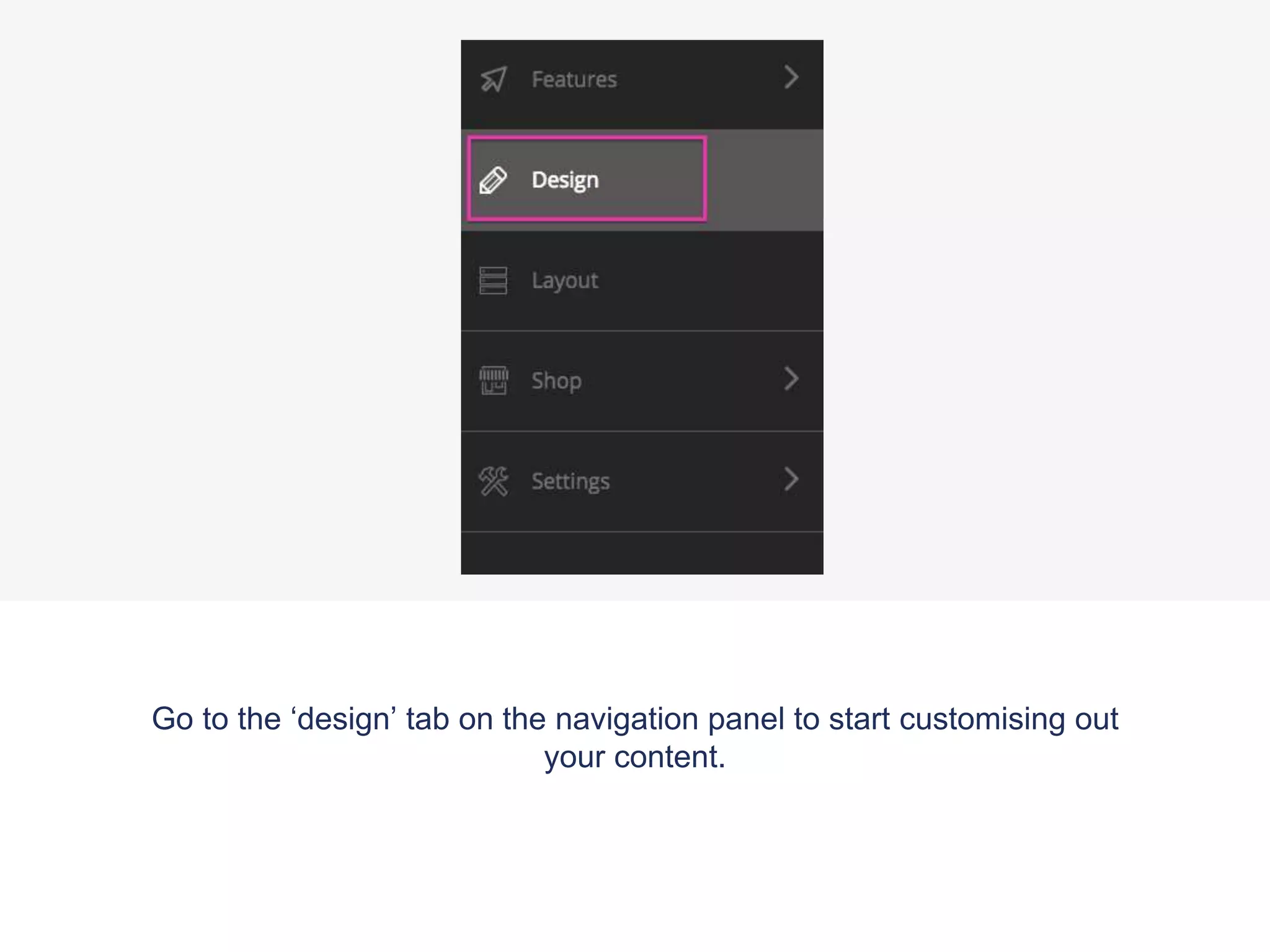Open the Settings menu label
The width and height of the screenshot is (1270, 952).
[571, 481]
